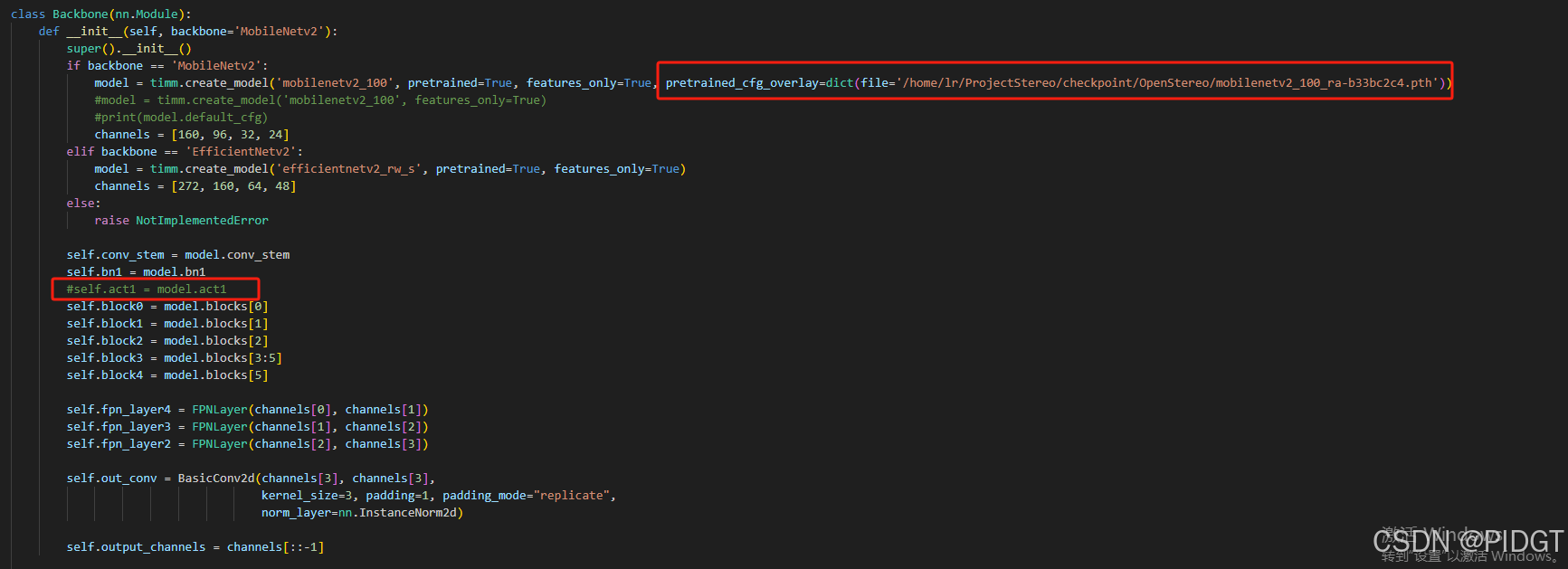Click '#print(model.default_cfg)' comment

pyautogui.click(x=181, y=117)
